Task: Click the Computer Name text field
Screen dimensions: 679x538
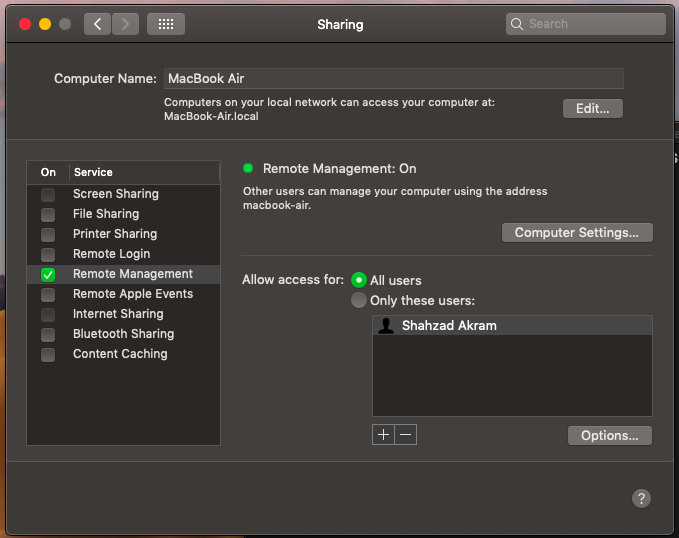Action: point(394,78)
